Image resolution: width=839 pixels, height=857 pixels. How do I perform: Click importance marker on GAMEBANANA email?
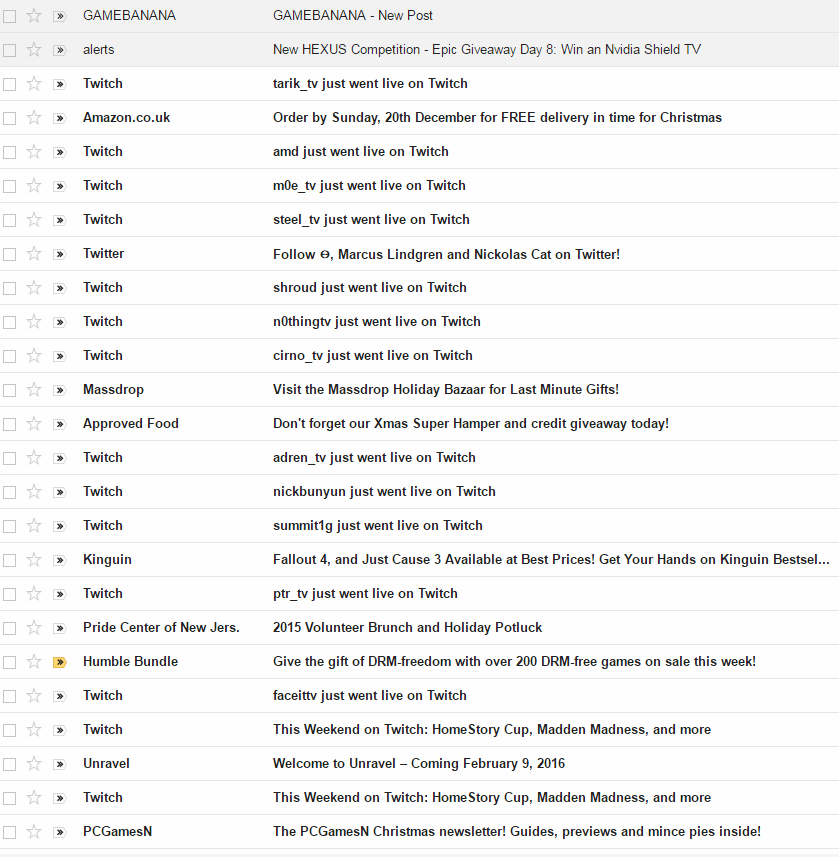point(60,16)
